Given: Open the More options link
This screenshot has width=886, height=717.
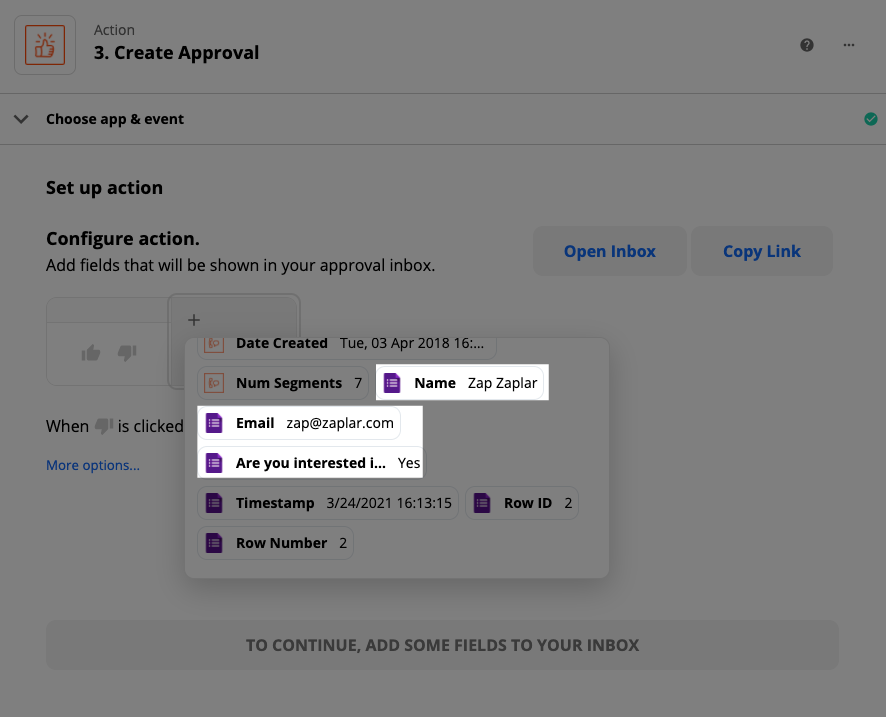Looking at the screenshot, I should coord(93,465).
